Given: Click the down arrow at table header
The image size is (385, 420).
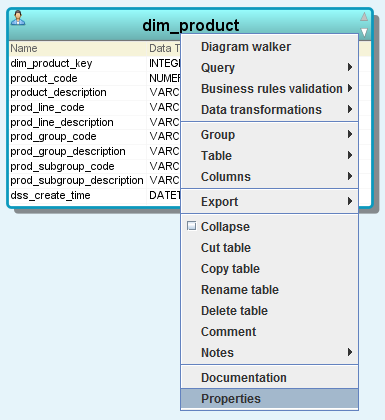Looking at the screenshot, I should coord(364,32).
